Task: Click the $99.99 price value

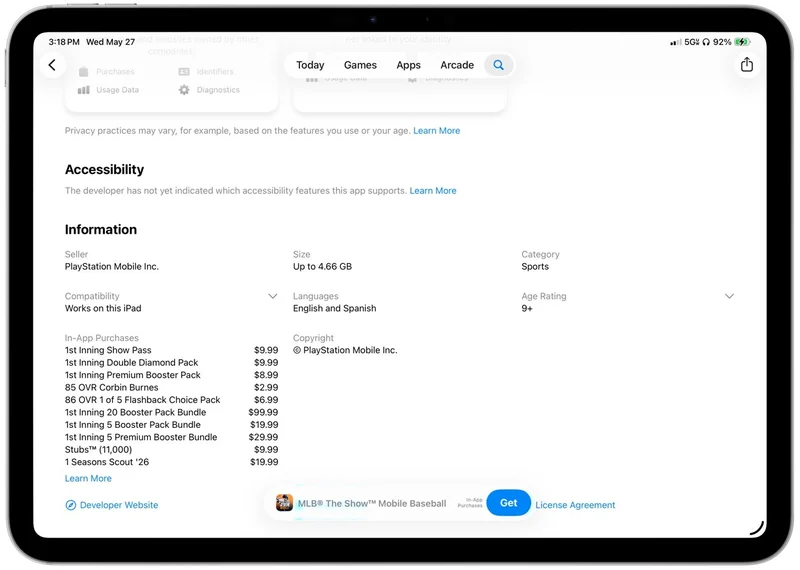Action: pyautogui.click(x=263, y=412)
